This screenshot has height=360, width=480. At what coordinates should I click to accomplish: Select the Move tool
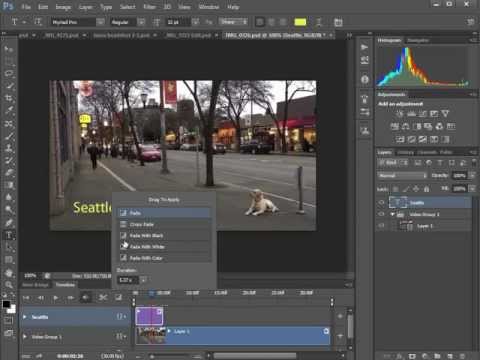pos(9,49)
